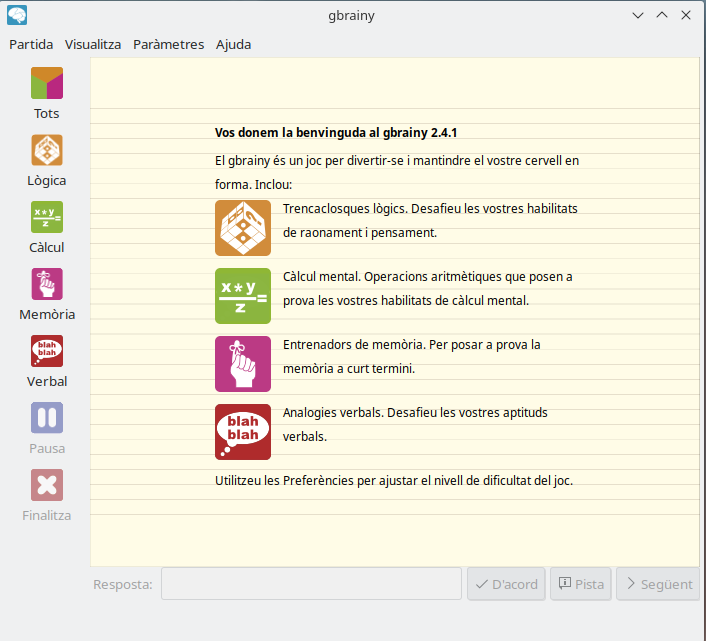The height and width of the screenshot is (641, 706).
Task: Open the Ajuda menu
Action: point(233,45)
